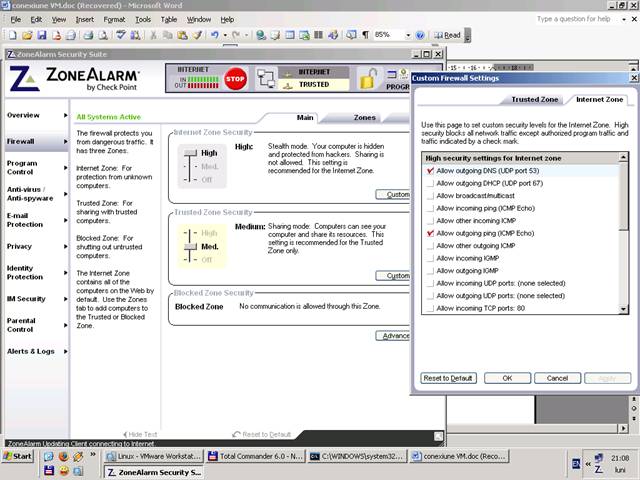Click the Insert Hyperlink globe icon
This screenshot has width=640, height=480.
260,36
